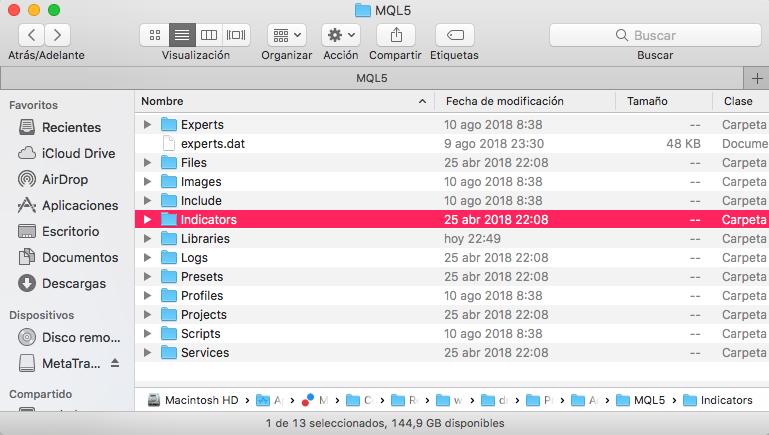Click the experts.dat document icon

tap(169, 143)
